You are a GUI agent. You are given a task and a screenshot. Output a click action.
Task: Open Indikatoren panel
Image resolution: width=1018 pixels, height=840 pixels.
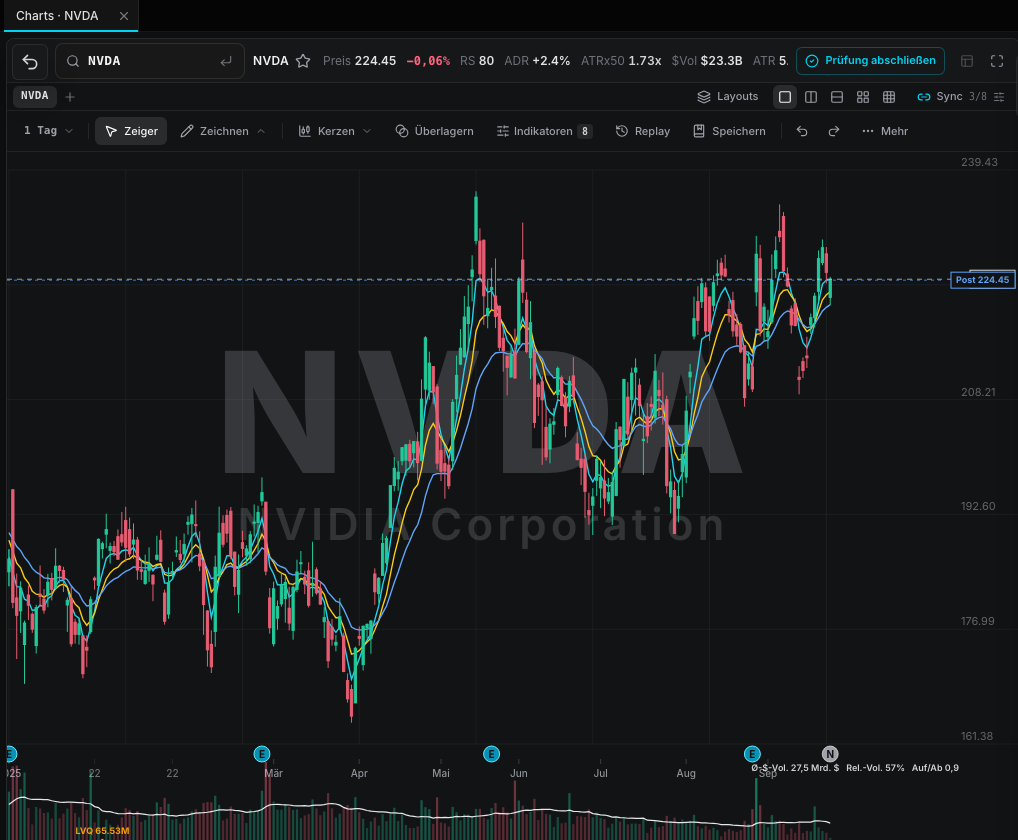point(543,131)
